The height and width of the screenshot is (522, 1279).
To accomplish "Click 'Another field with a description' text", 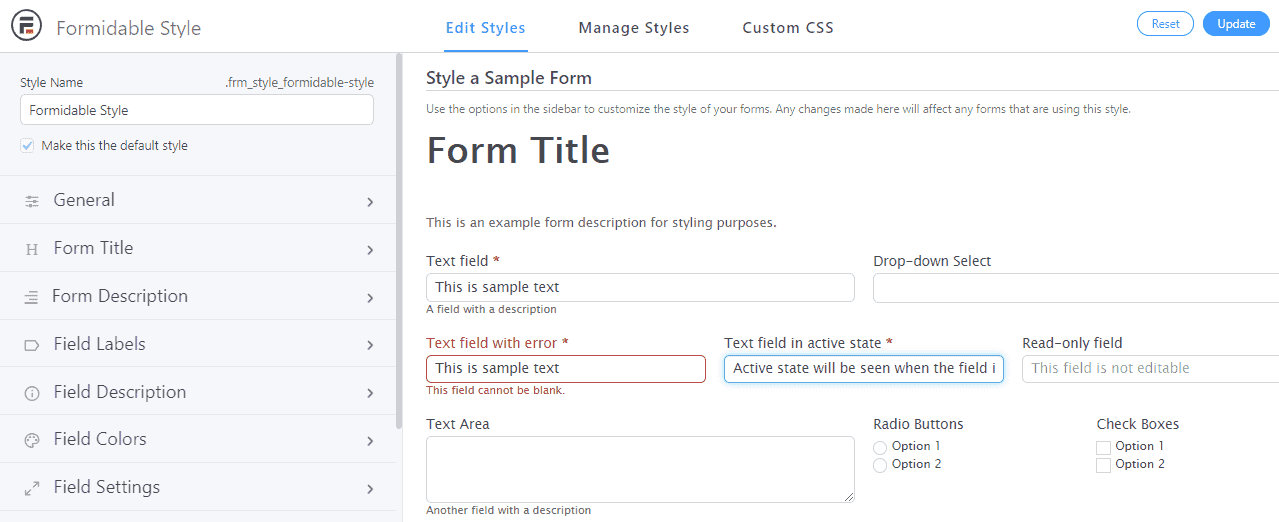I will tap(508, 511).
